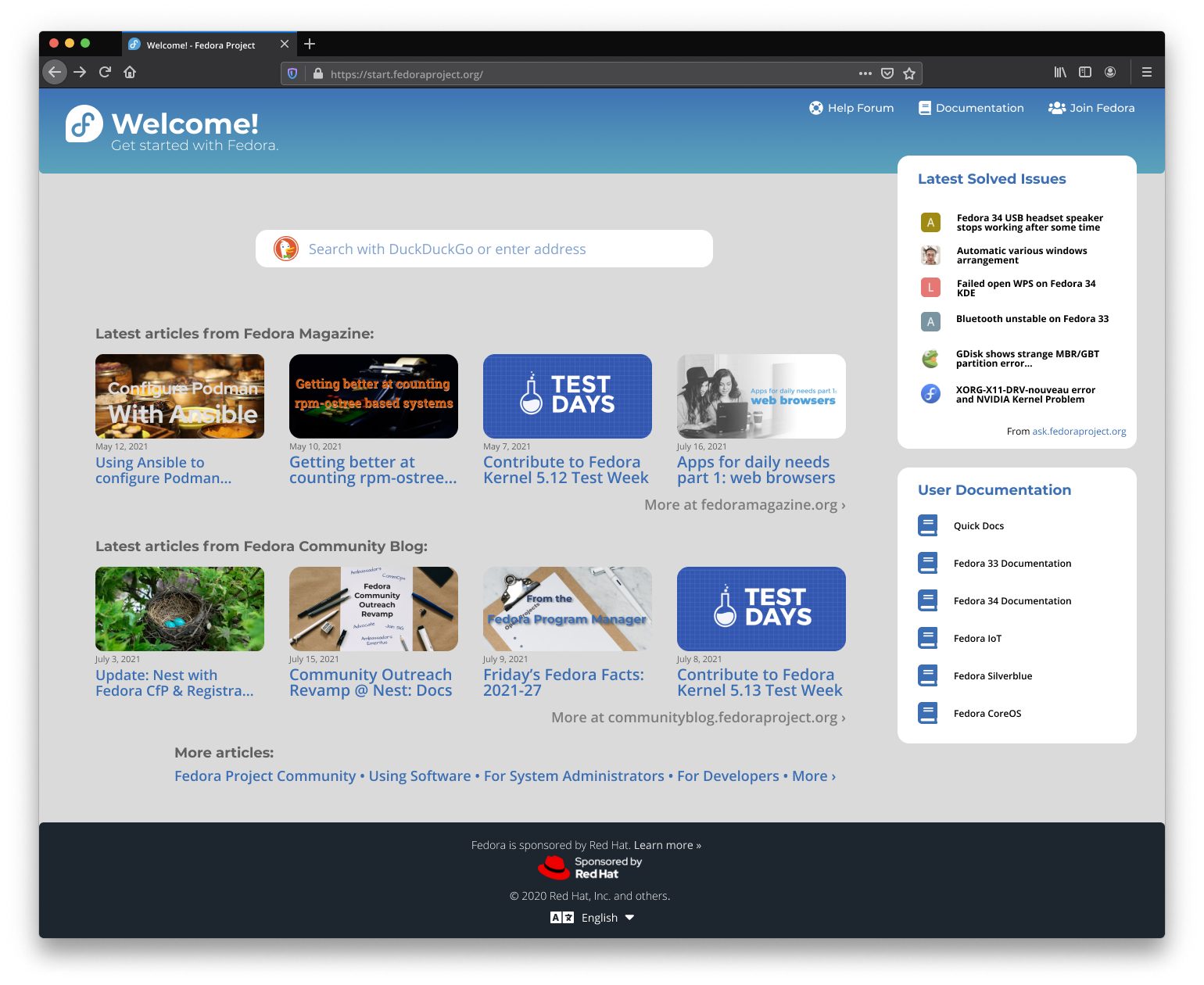Open web browsers article thumbnail

click(761, 396)
